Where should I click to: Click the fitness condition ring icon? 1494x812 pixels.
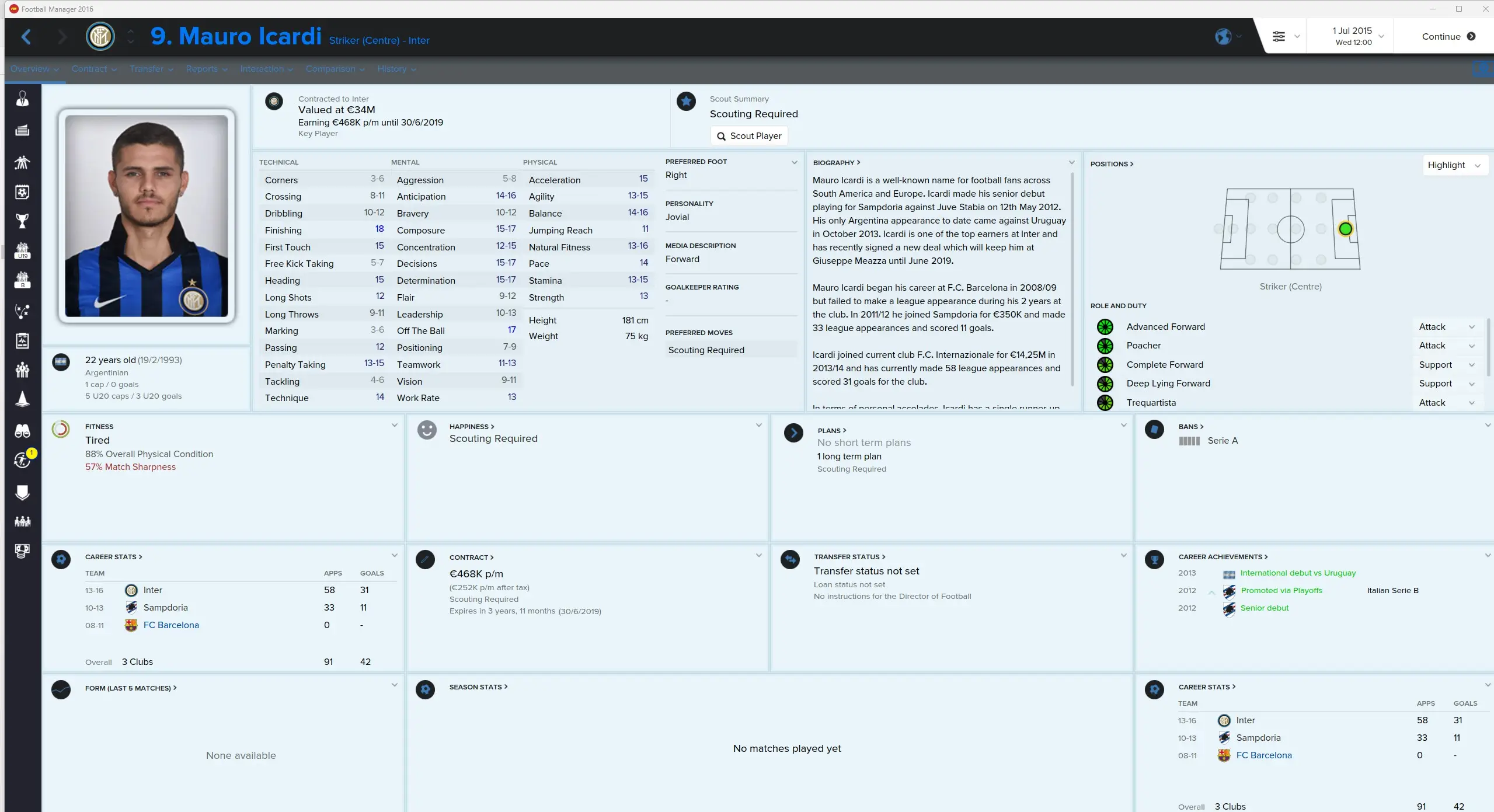point(61,429)
